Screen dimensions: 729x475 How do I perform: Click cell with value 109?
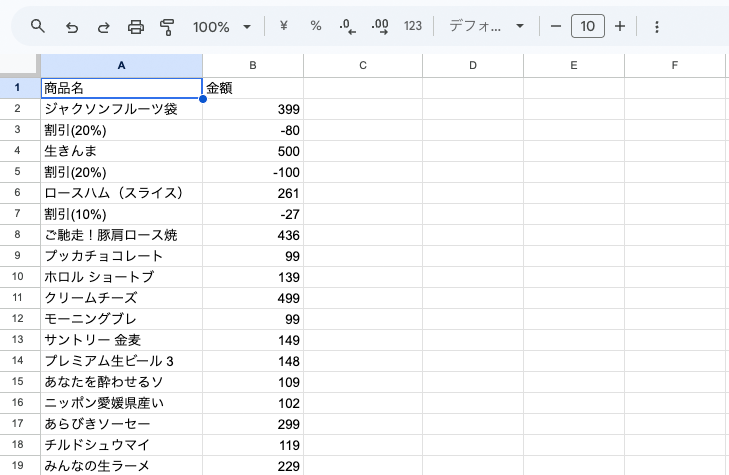[x=253, y=382]
